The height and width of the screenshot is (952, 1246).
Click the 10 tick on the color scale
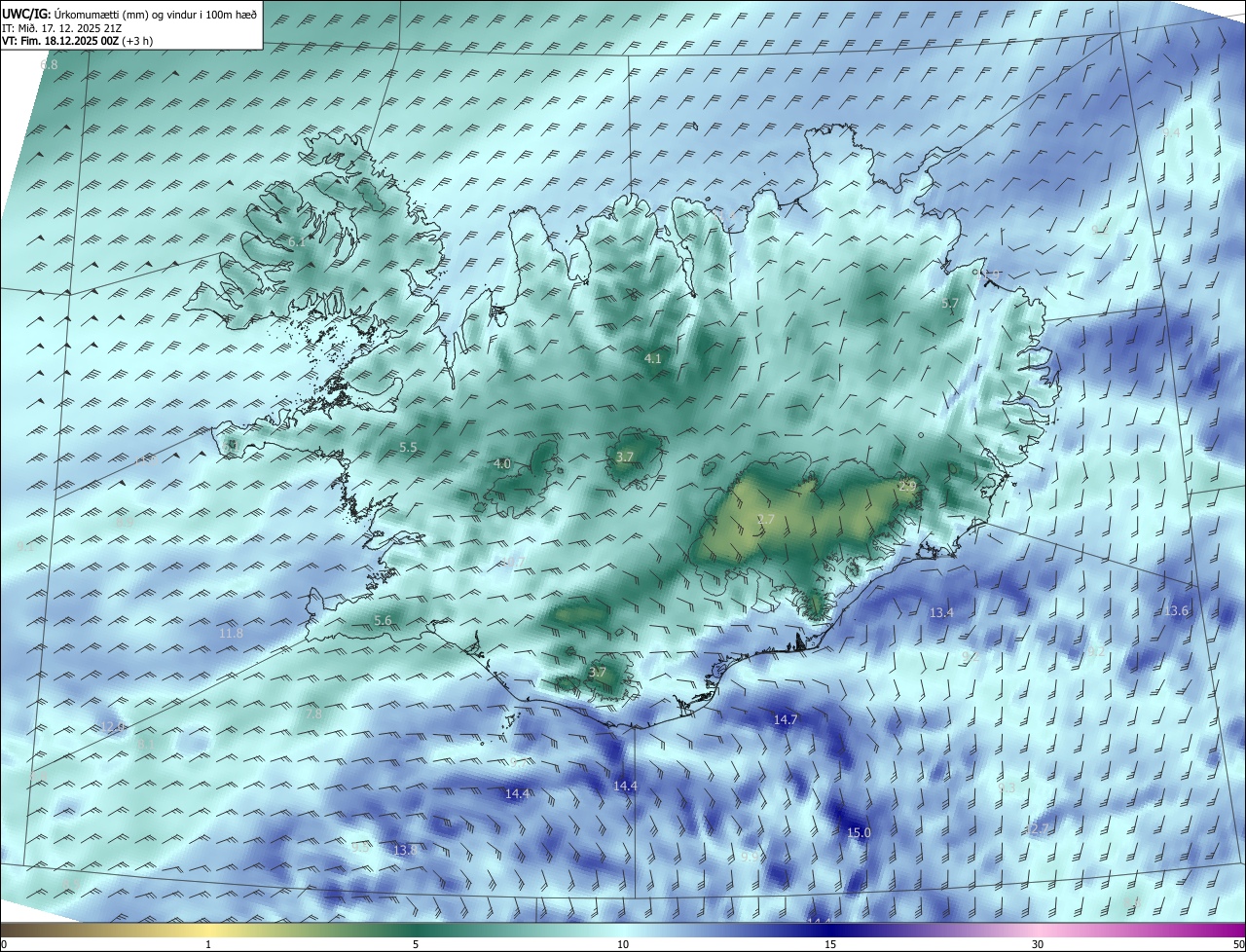tap(623, 944)
